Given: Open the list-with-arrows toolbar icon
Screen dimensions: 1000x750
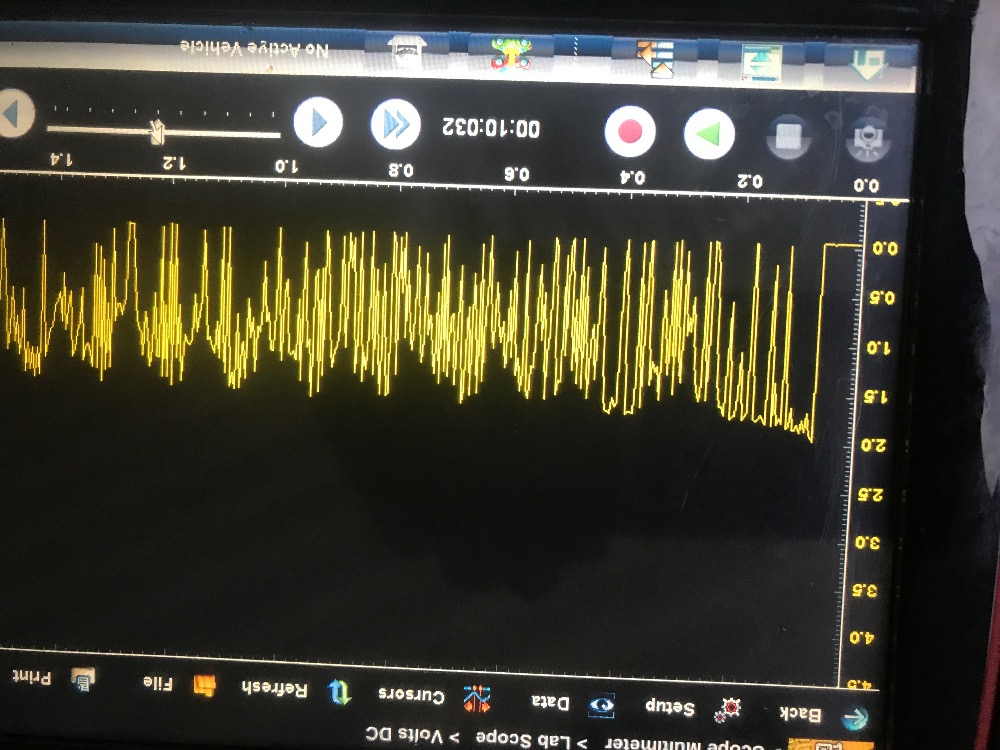Looking at the screenshot, I should tap(656, 59).
